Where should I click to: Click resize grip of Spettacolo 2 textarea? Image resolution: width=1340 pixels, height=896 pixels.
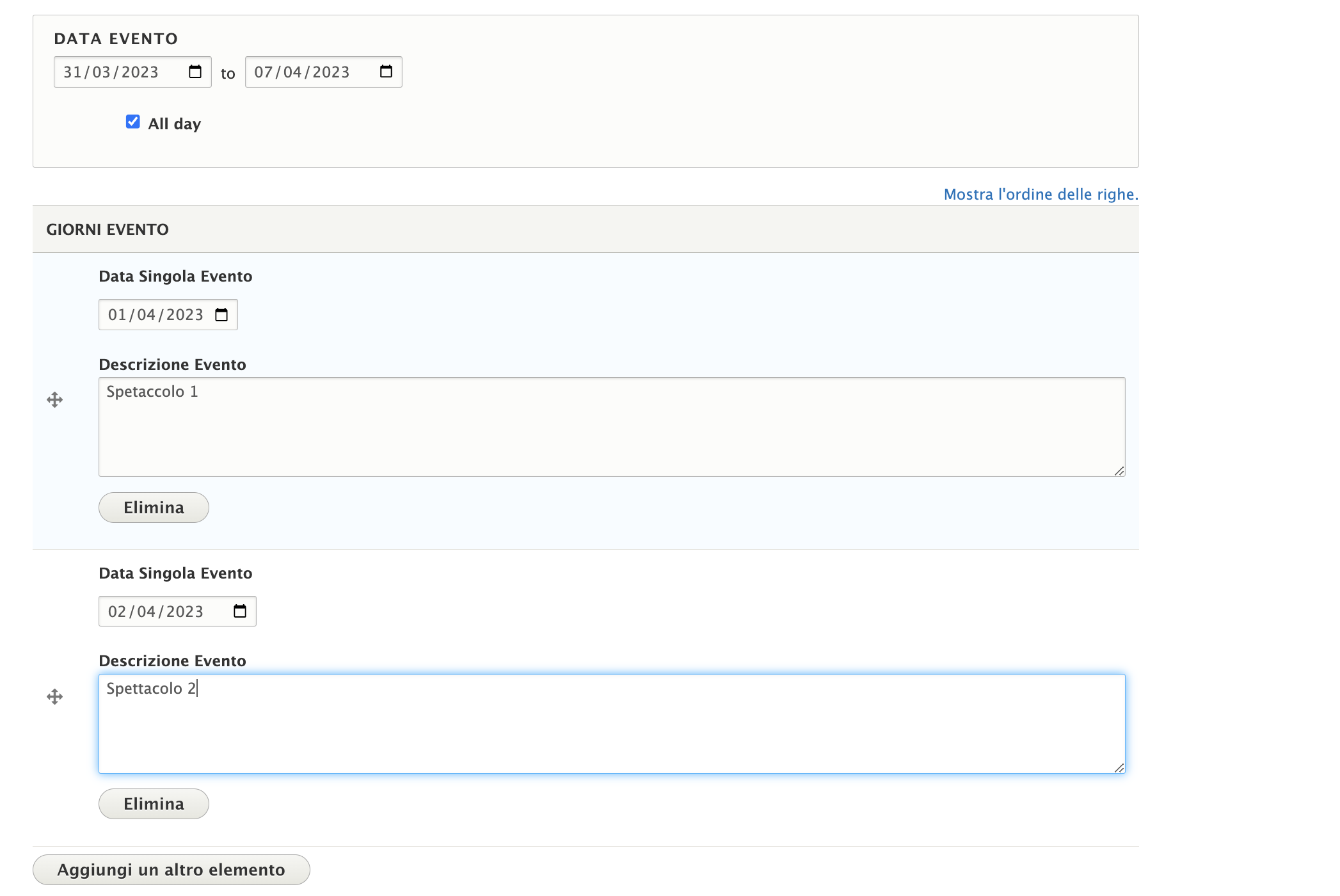pyautogui.click(x=1119, y=768)
